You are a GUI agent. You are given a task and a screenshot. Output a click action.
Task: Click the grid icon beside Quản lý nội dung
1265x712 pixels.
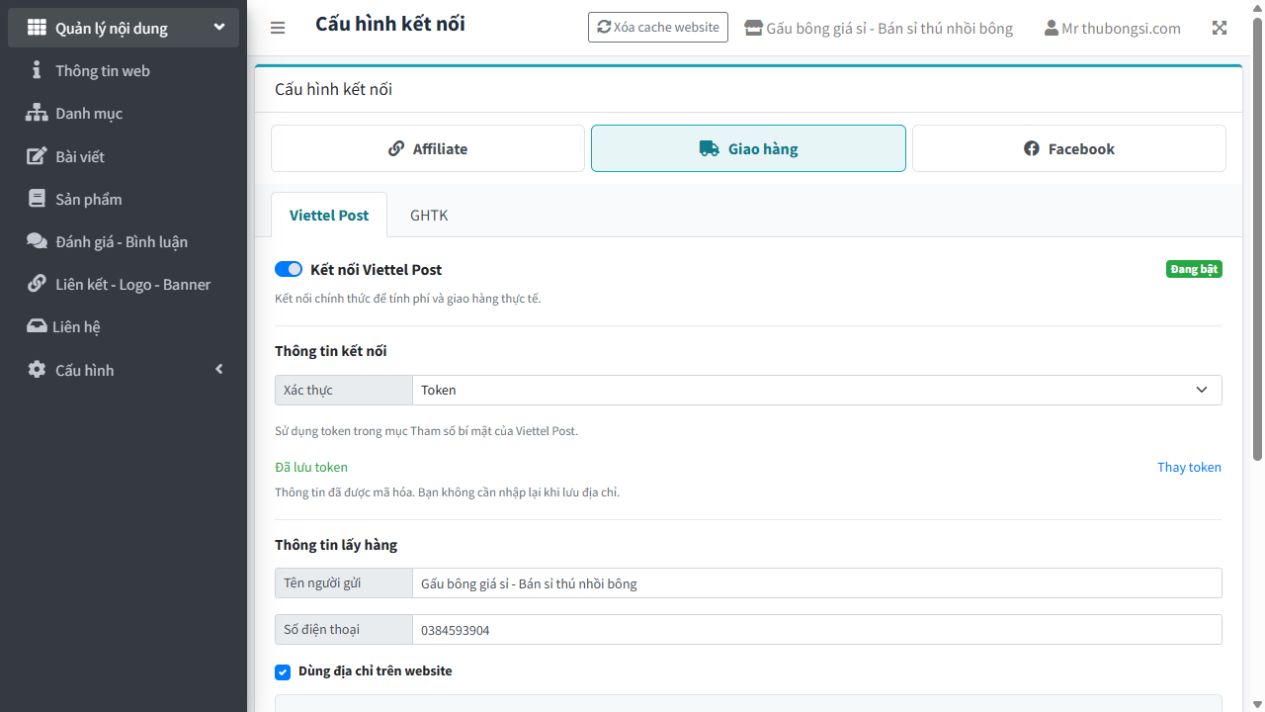[x=36, y=28]
